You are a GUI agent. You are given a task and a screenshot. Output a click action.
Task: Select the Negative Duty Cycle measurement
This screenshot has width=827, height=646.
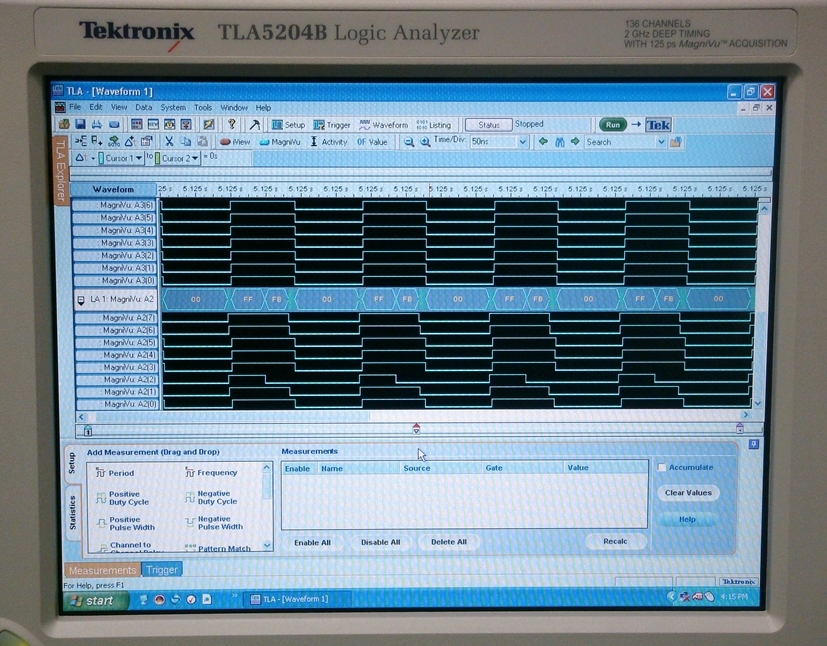(x=211, y=498)
